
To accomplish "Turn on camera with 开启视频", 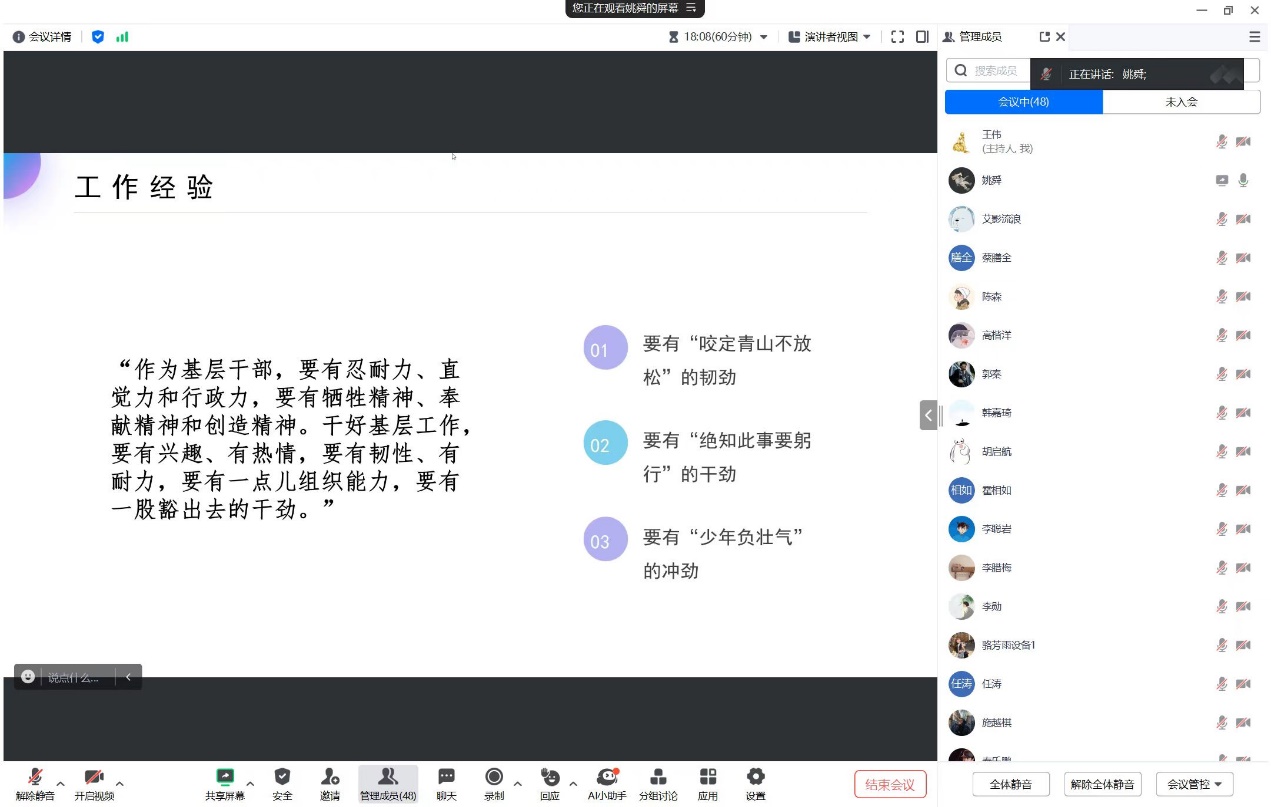I will (94, 778).
